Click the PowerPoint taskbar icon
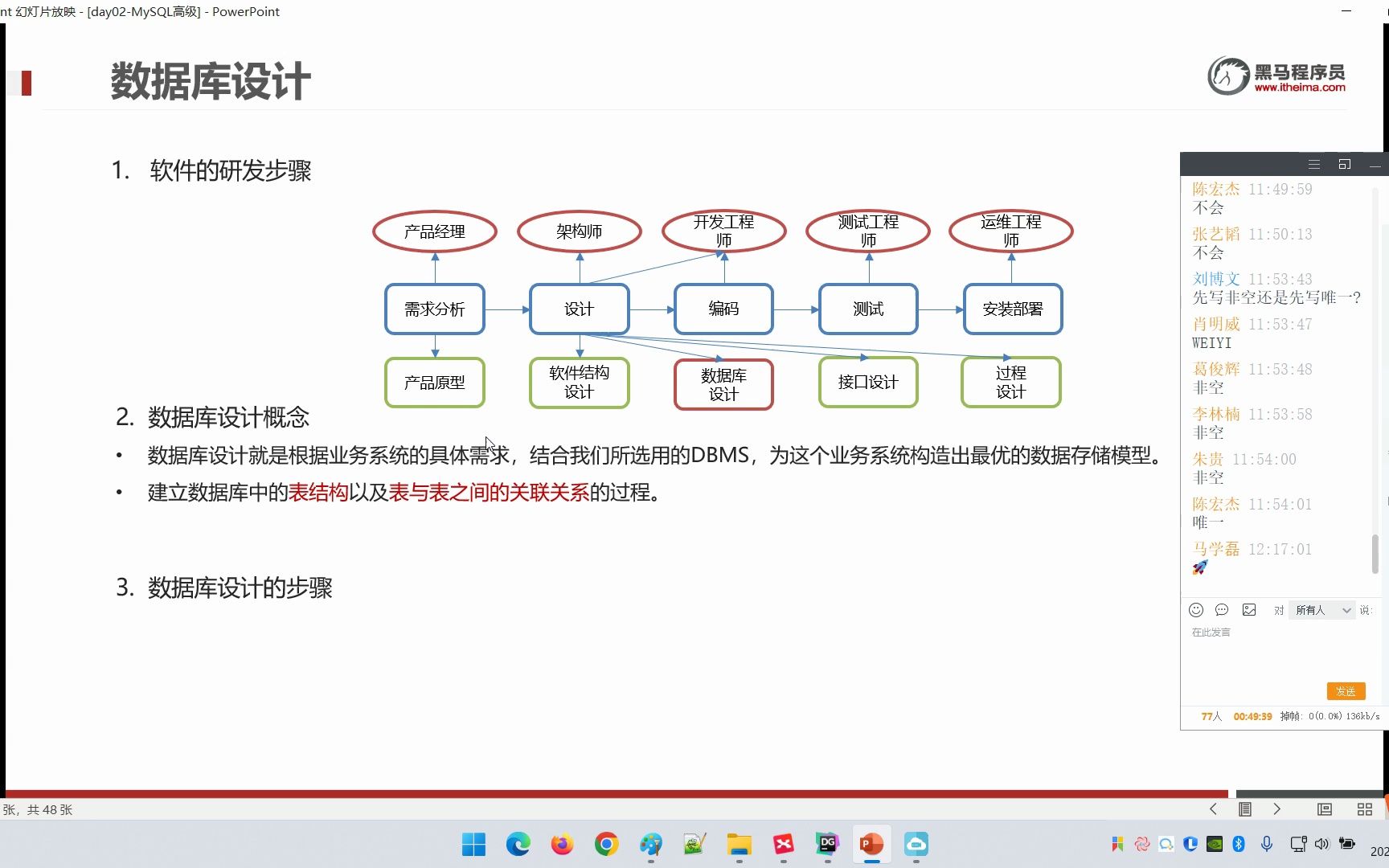Screen dimensions: 1389x868 [871, 844]
